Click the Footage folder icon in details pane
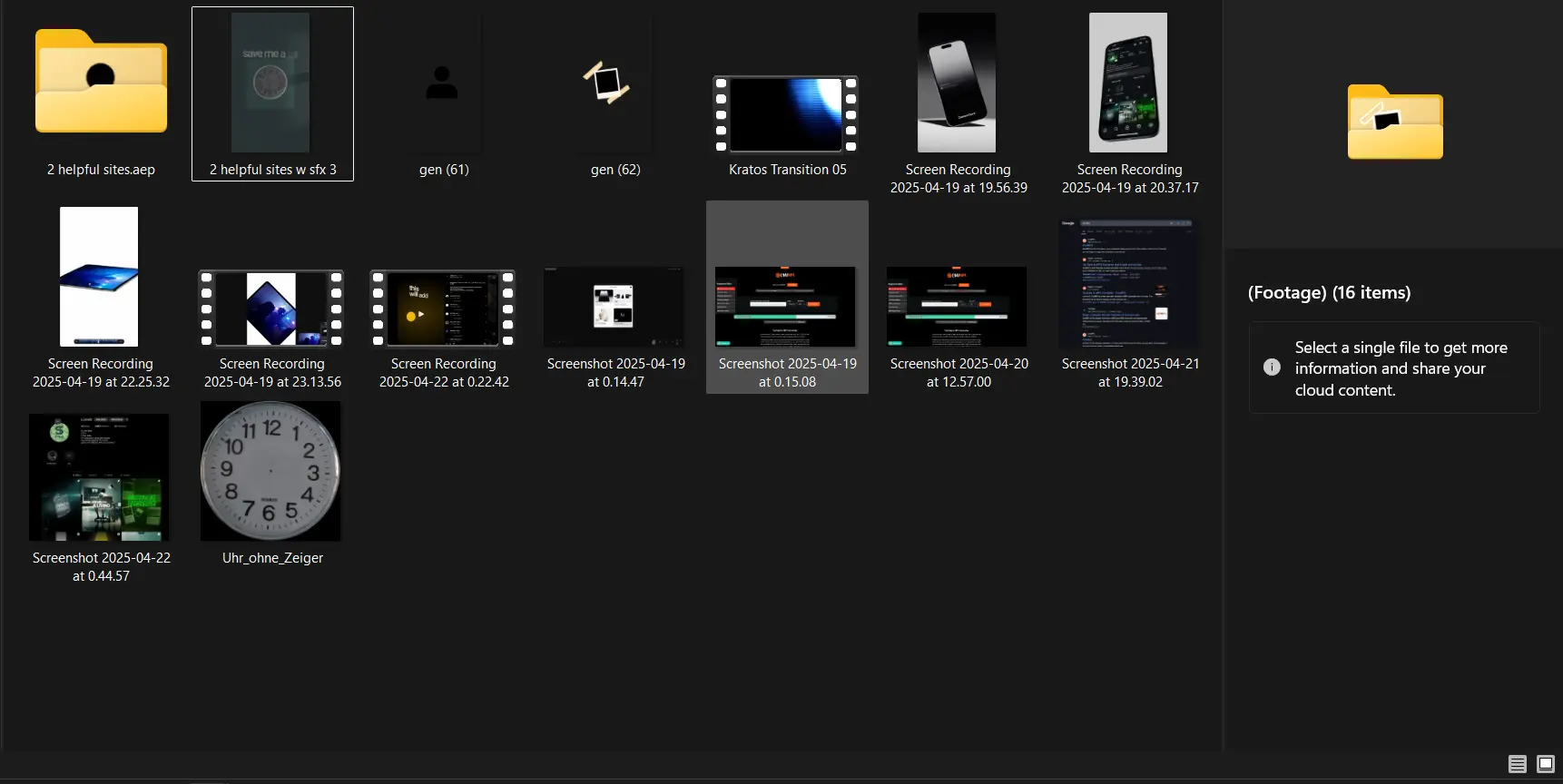 pyautogui.click(x=1394, y=122)
